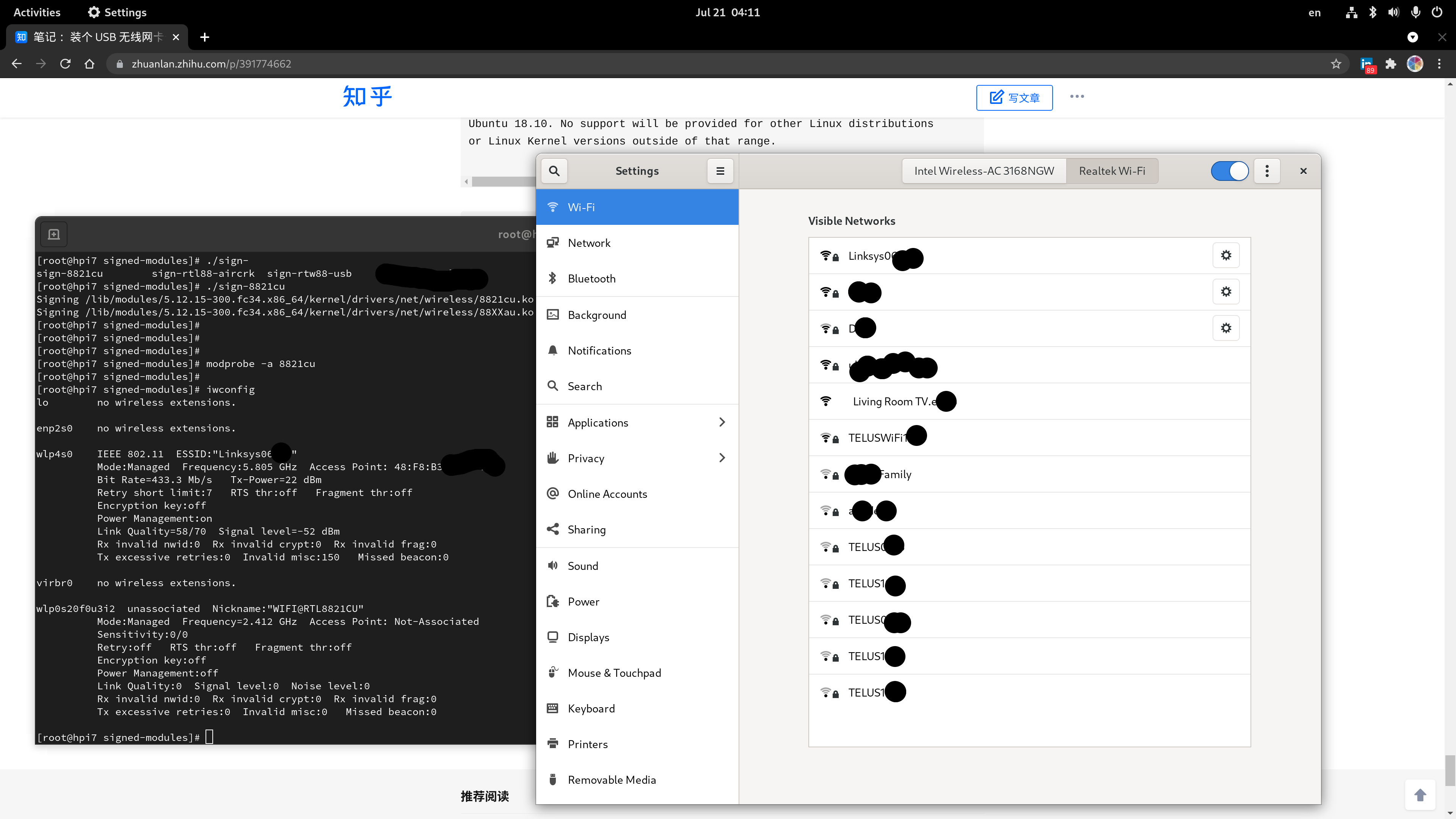
Task: Bookmark this page with the star icon
Action: coord(1335,64)
